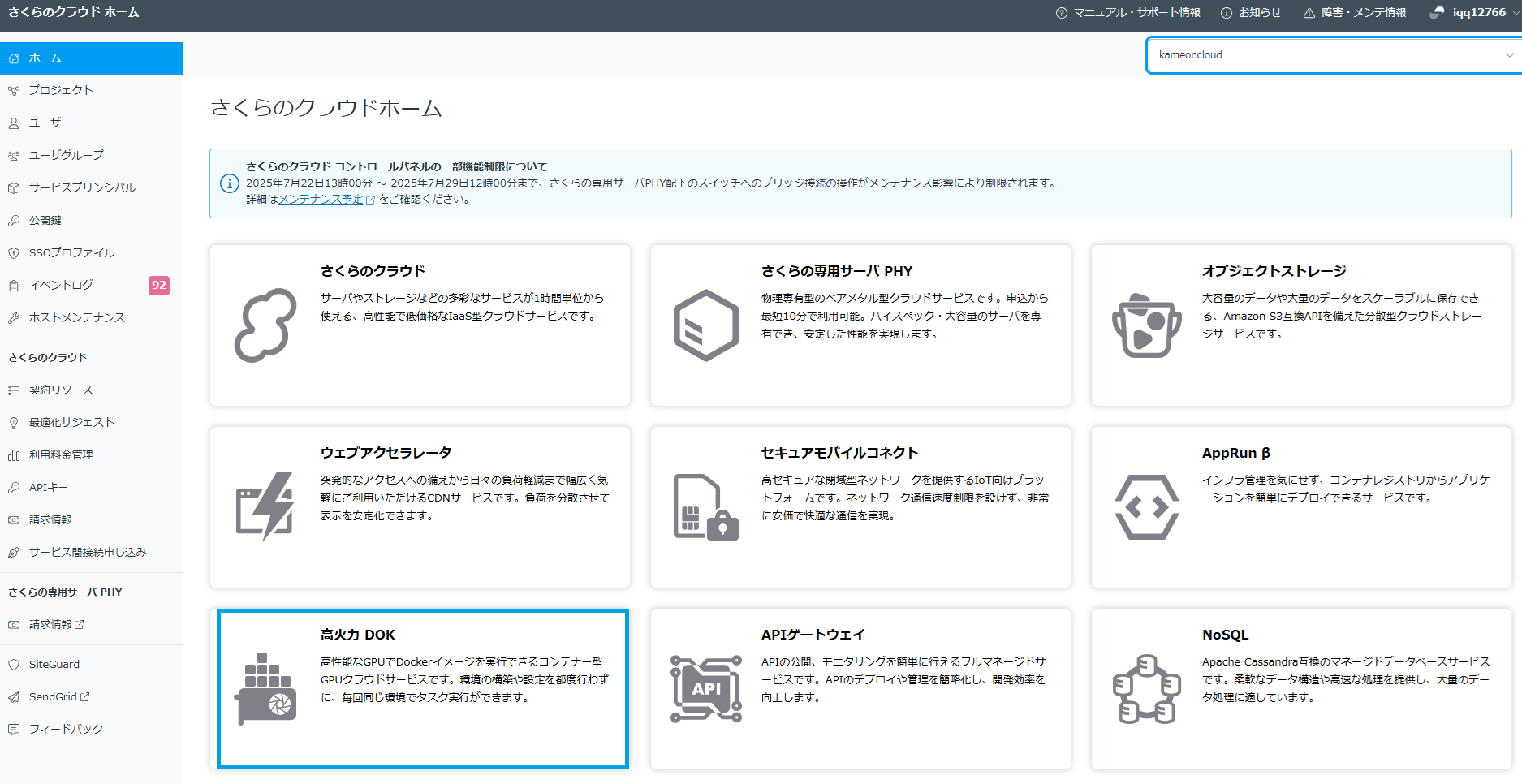
Task: Click the セキュアモバイルコネクト card title
Action: click(840, 453)
